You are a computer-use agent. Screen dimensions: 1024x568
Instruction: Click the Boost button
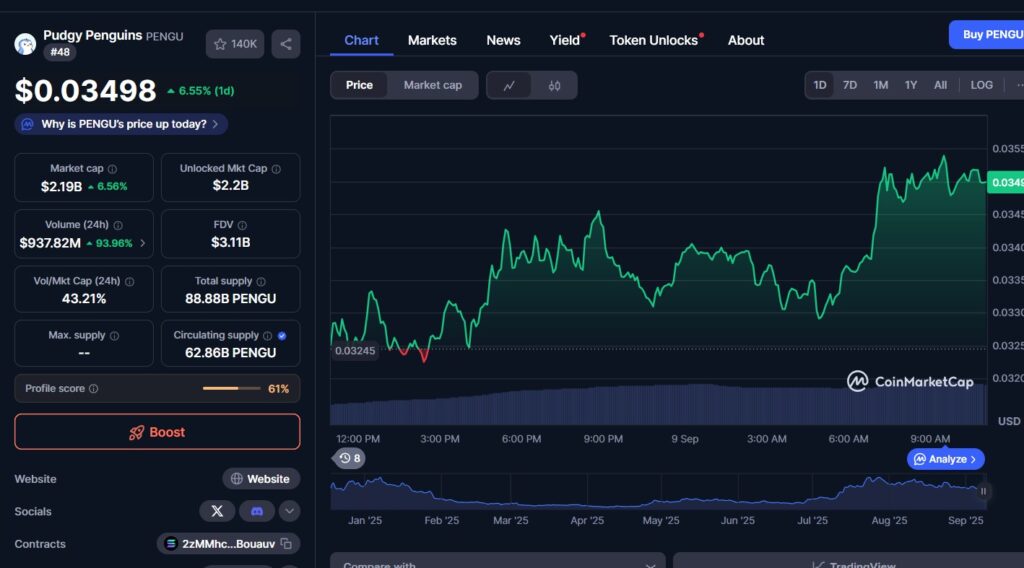click(157, 432)
